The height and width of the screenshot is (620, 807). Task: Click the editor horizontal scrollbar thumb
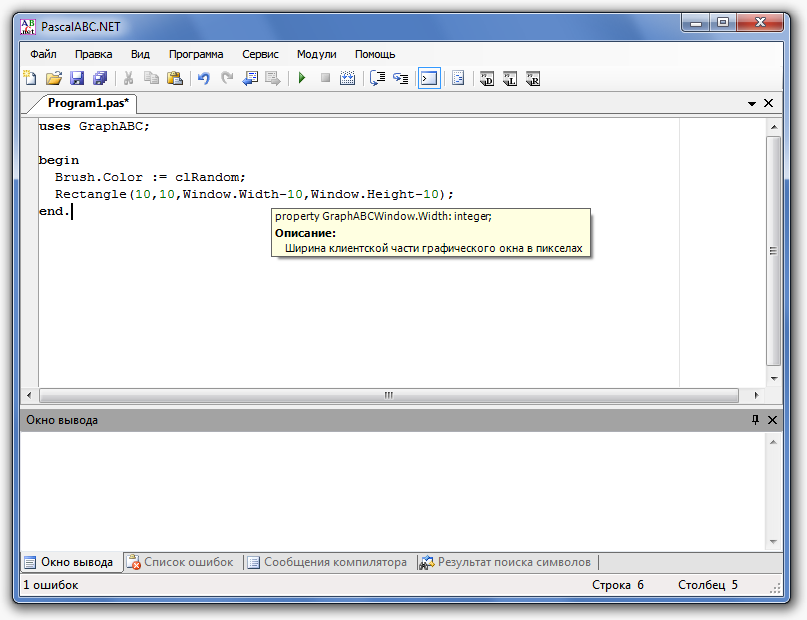(x=388, y=395)
